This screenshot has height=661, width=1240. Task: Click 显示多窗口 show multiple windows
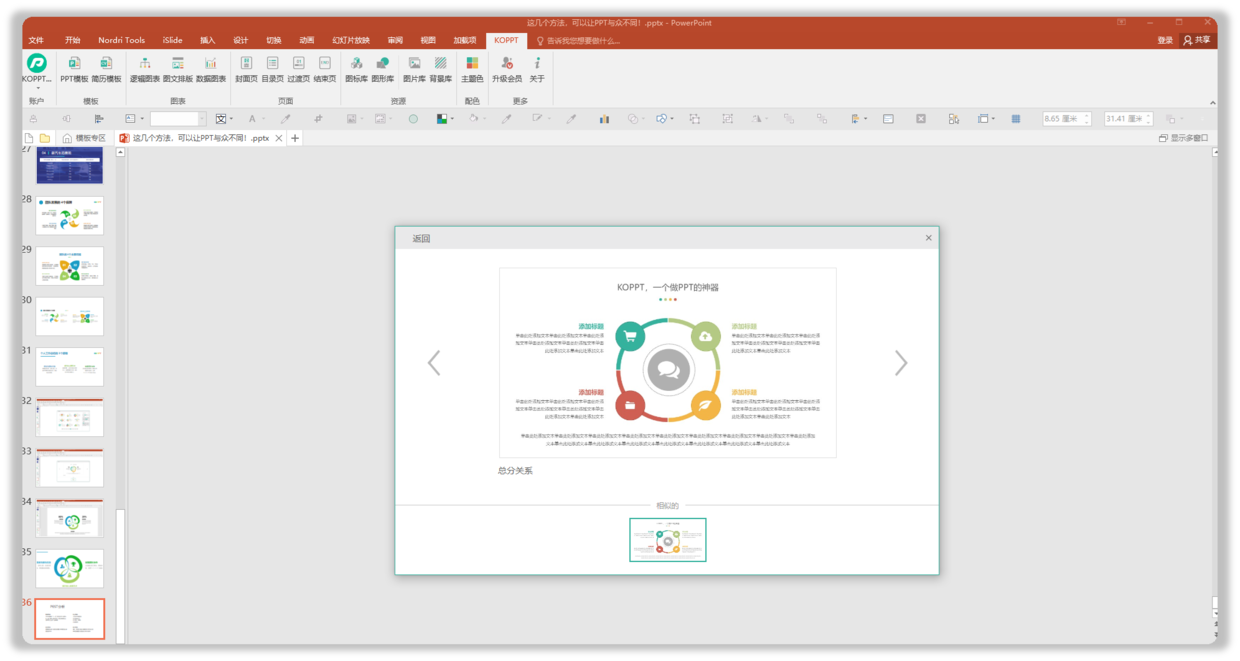pyautogui.click(x=1184, y=138)
